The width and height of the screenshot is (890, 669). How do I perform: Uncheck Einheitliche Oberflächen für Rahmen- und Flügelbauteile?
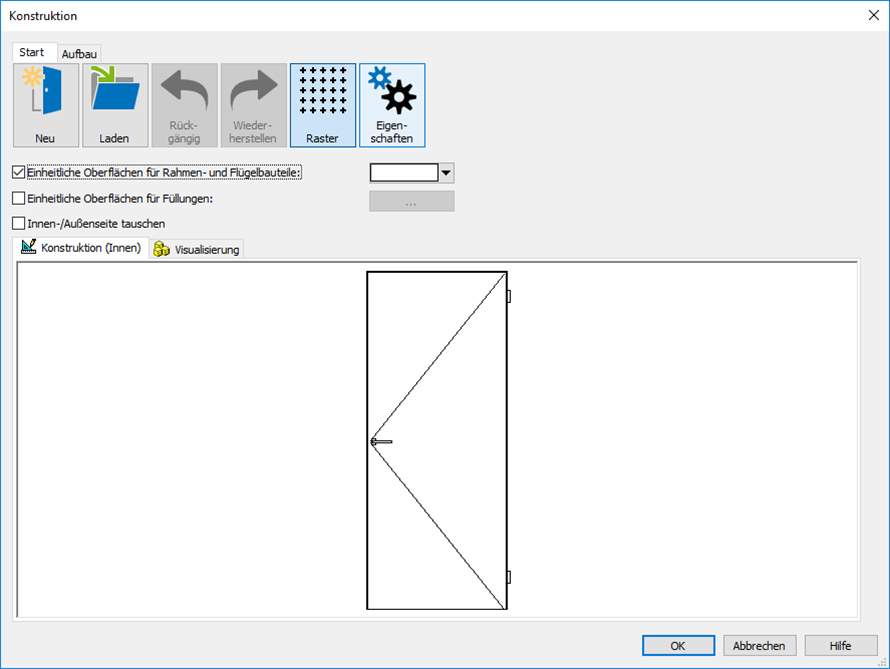[19, 172]
